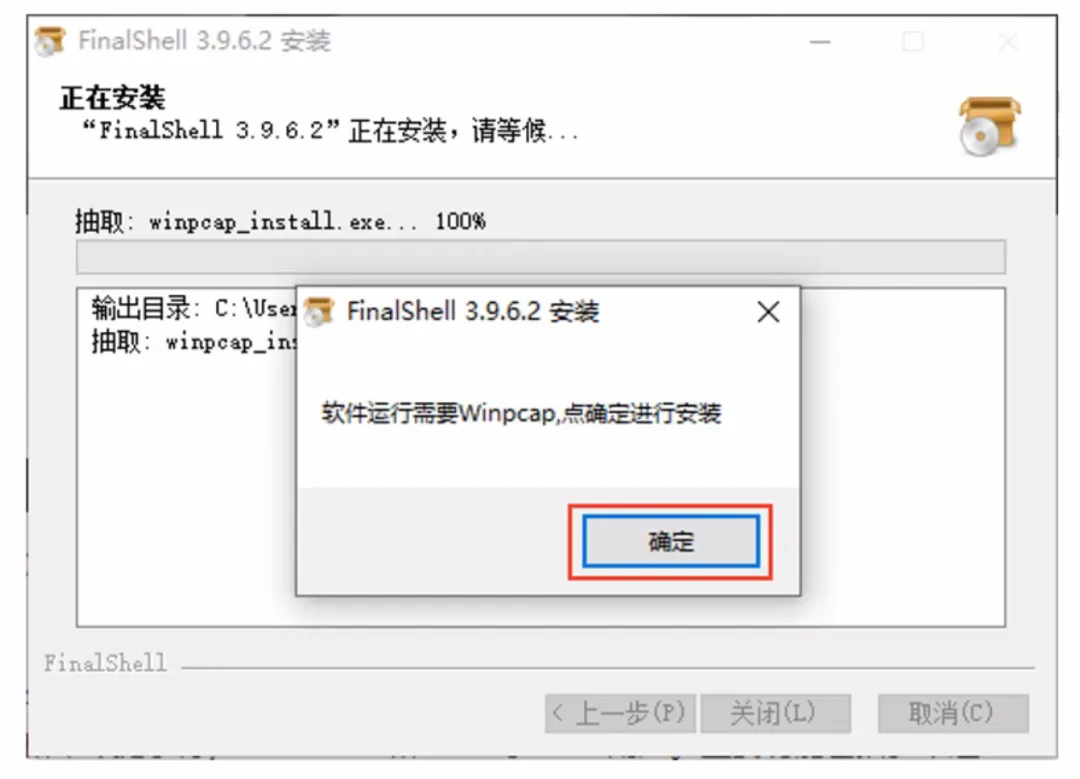Click the greyed close button of the main installer window
The width and height of the screenshot is (1080, 779).
click(x=1008, y=42)
